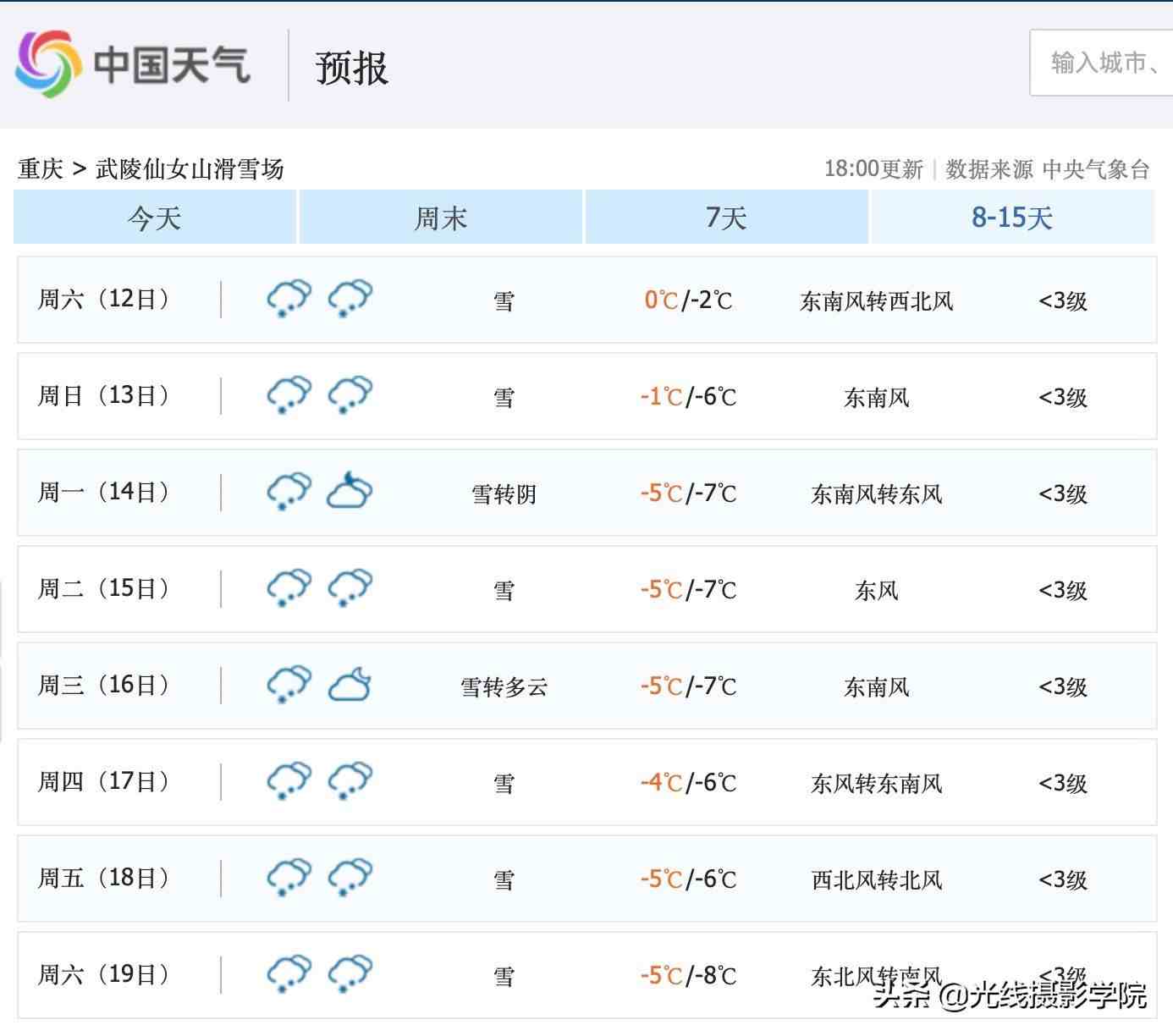Image resolution: width=1173 pixels, height=1036 pixels.
Task: Click night snow icon for 周六 19日
Action: point(350,974)
